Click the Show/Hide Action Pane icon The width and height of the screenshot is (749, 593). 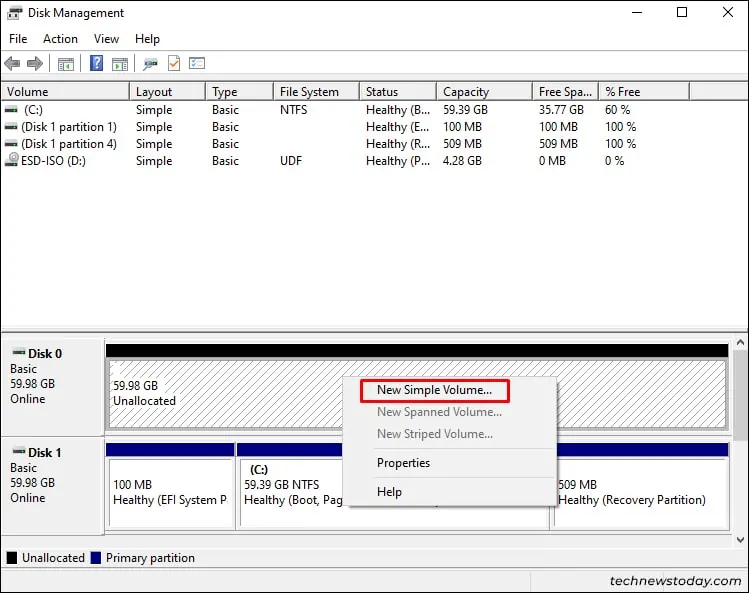click(120, 64)
